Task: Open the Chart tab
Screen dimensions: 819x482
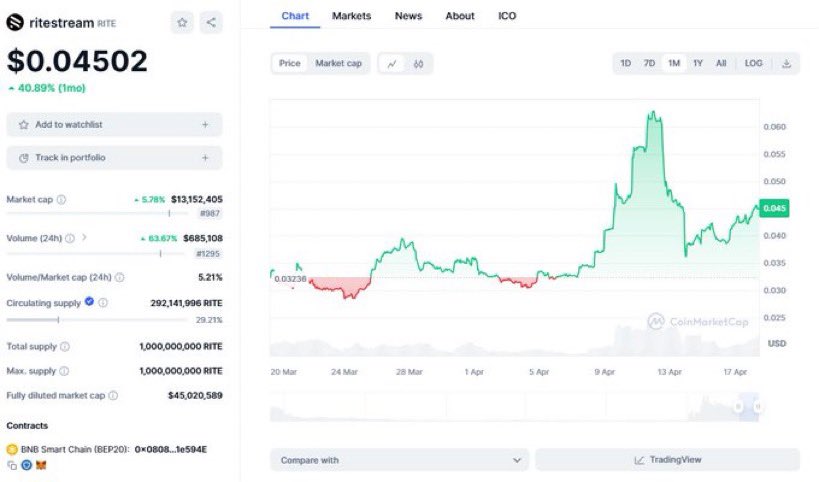Action: tap(295, 16)
